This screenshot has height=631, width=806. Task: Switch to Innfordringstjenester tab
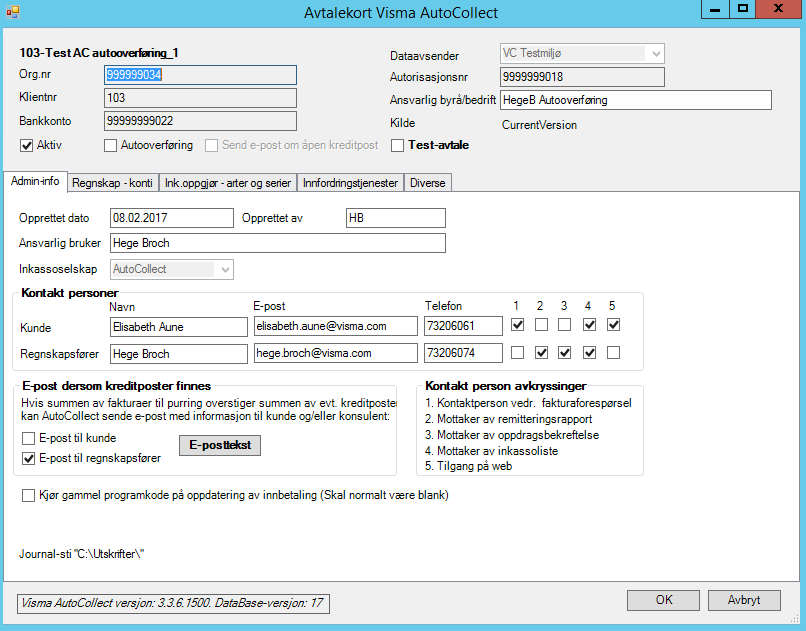(351, 183)
